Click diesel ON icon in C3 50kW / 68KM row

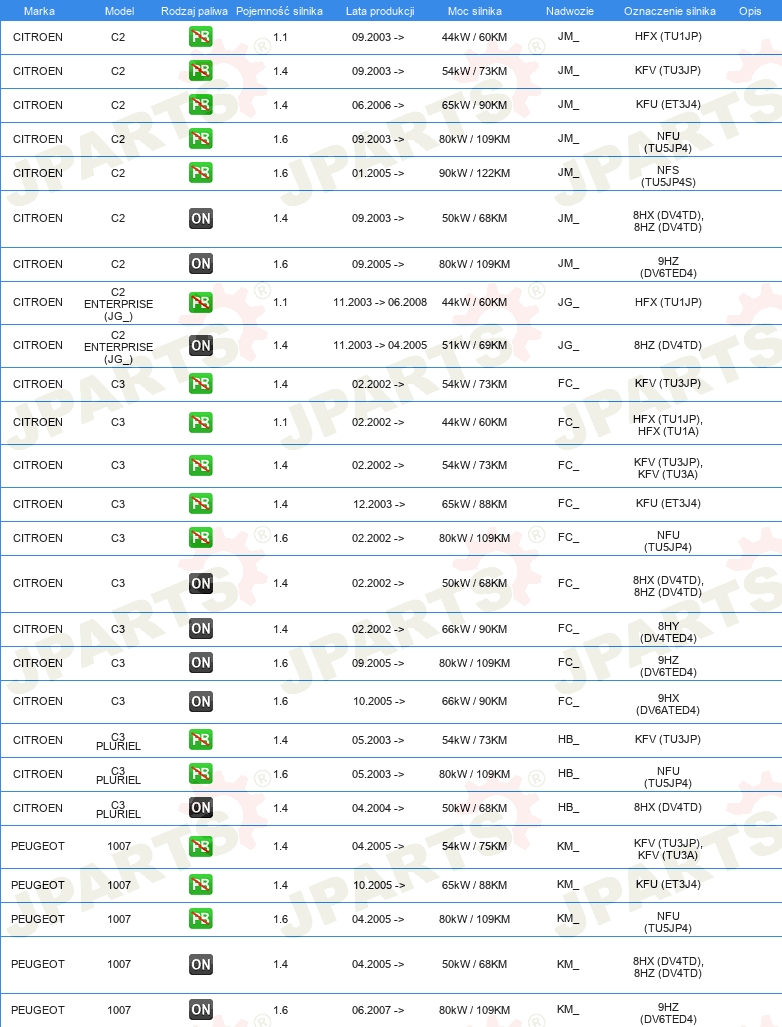[200, 584]
